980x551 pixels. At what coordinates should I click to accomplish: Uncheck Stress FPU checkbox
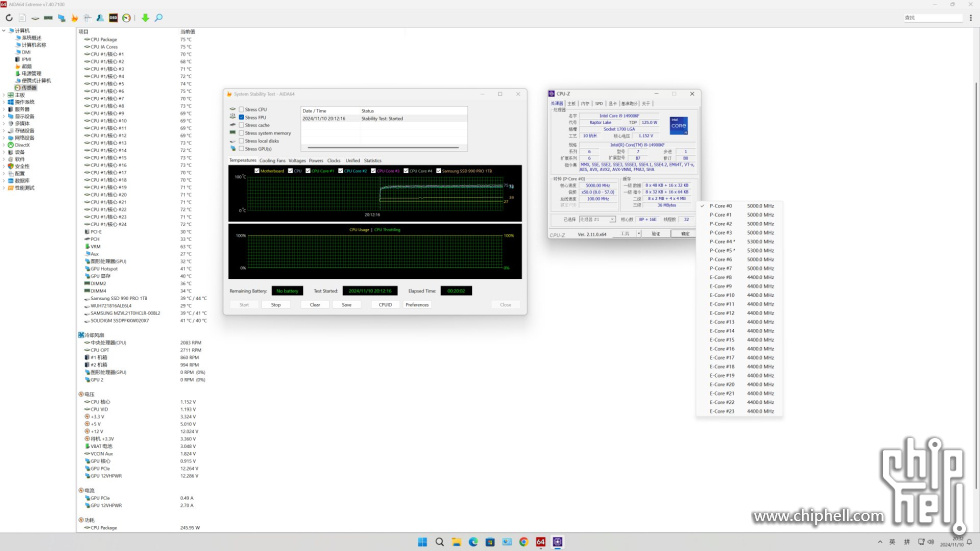coord(241,117)
